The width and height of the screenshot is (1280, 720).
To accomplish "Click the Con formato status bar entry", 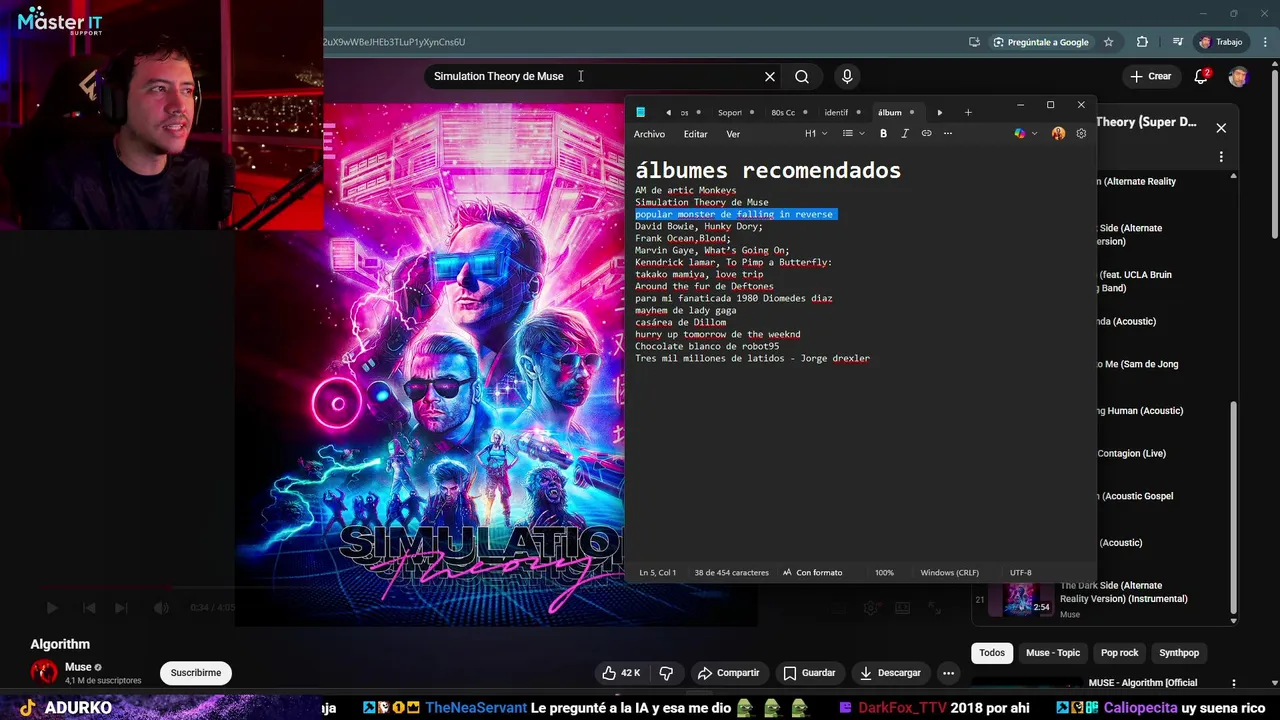I will click(x=812, y=573).
